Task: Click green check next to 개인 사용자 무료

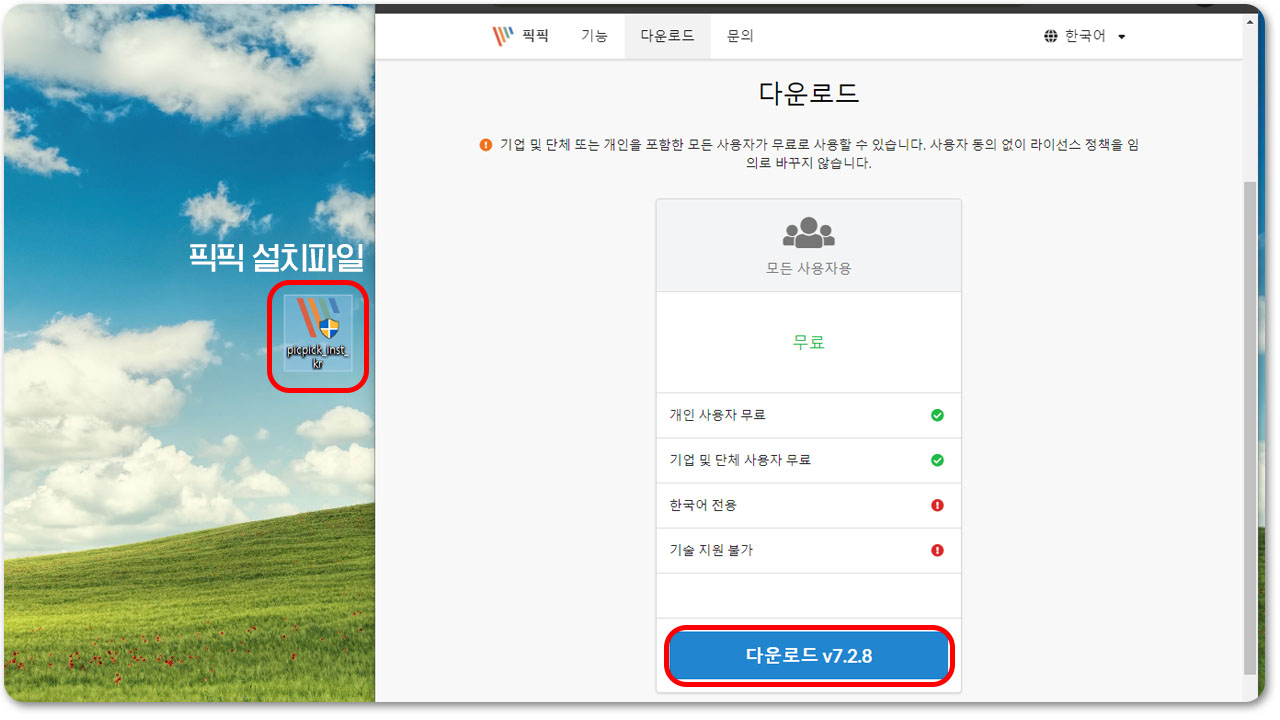Action: pyautogui.click(x=937, y=415)
